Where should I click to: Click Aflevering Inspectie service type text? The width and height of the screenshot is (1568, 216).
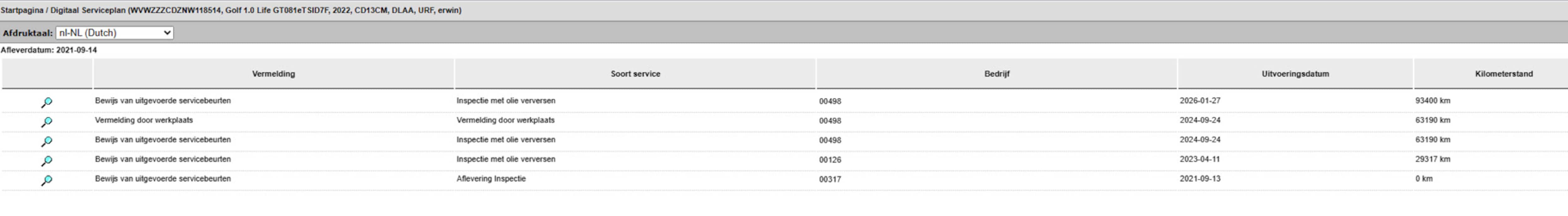point(491,179)
